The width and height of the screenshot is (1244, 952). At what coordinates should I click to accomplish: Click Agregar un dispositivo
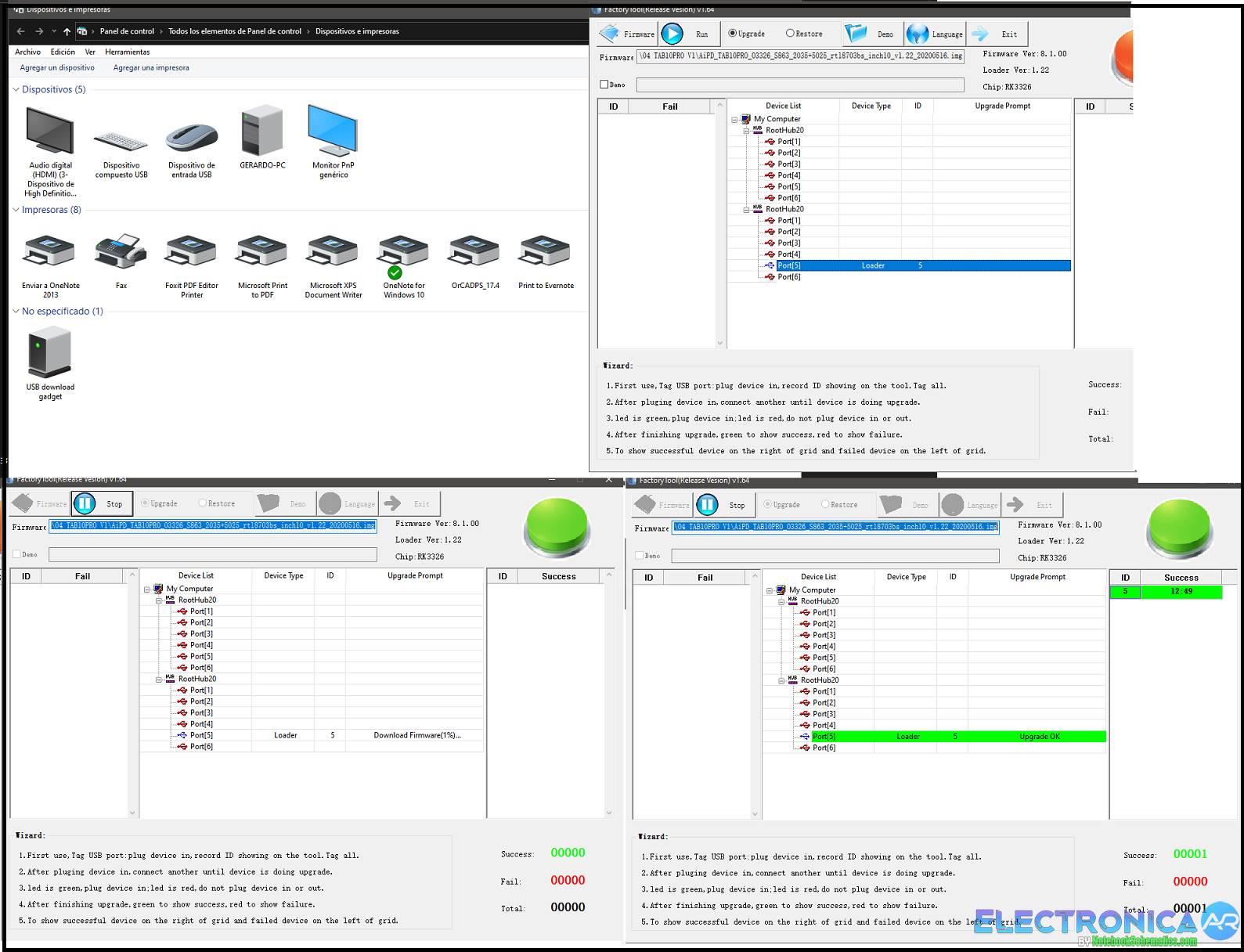[57, 68]
